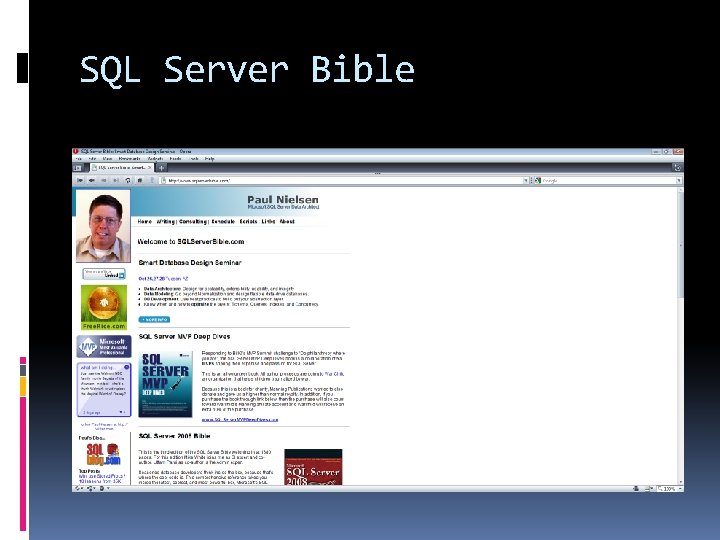Click the Schedule navigation link
This screenshot has width=720, height=540.
[223, 221]
